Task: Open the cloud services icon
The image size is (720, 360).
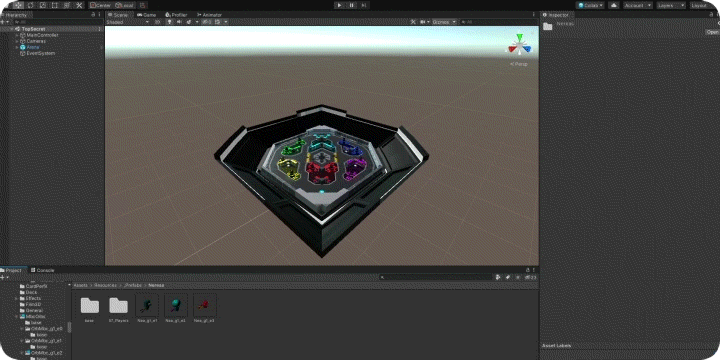Action: pos(614,5)
